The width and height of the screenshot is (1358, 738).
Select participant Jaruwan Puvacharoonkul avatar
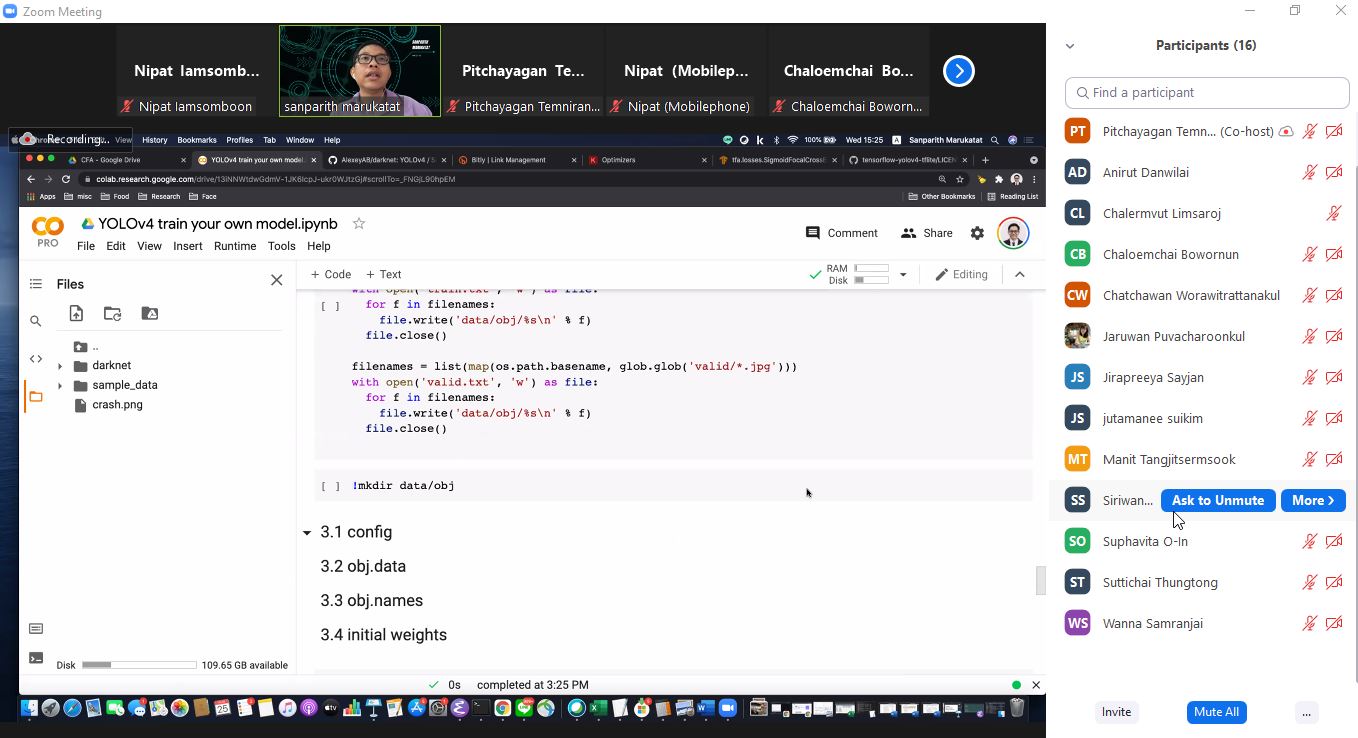click(x=1077, y=336)
